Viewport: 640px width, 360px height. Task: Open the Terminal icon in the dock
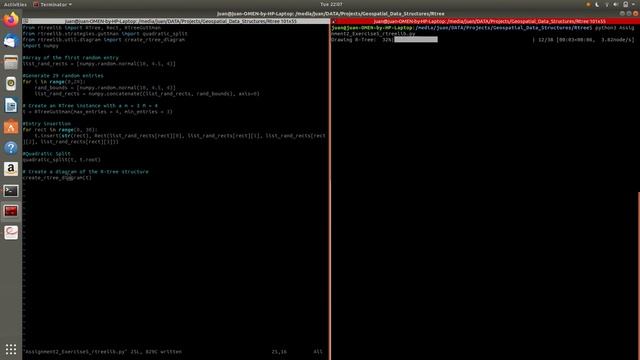click(x=11, y=191)
